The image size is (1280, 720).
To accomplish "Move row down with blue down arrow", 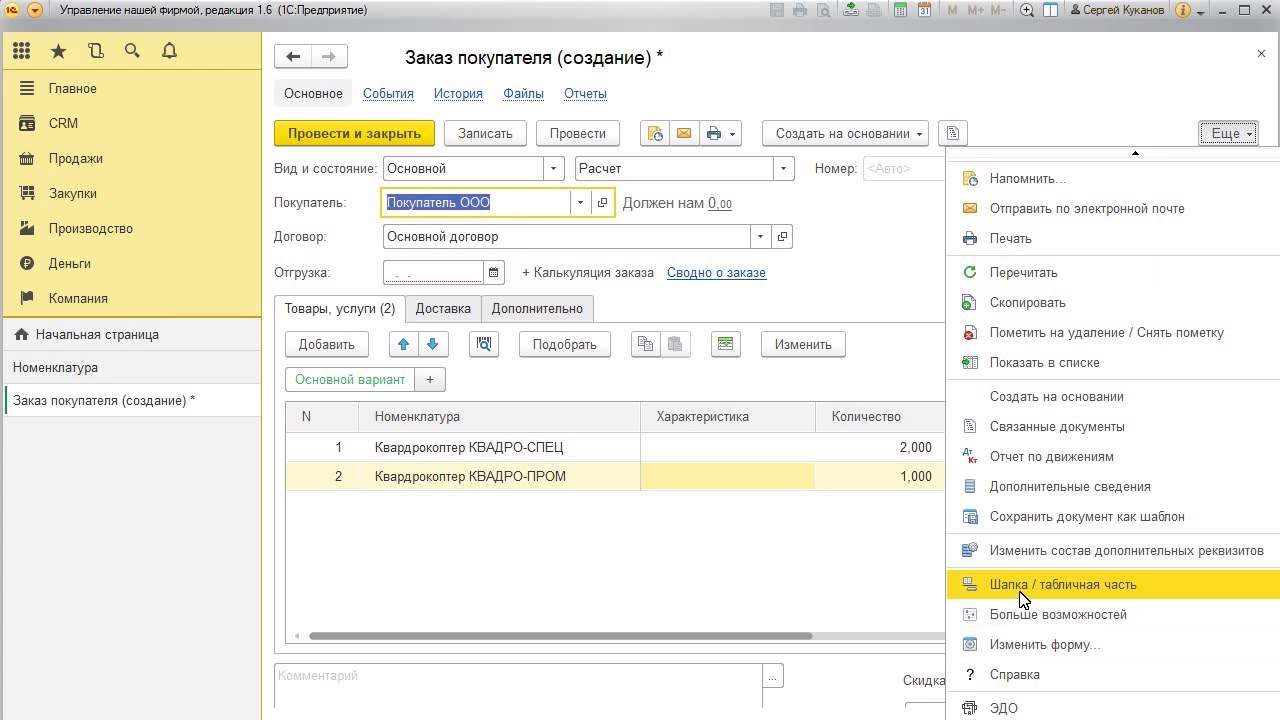I will coord(433,344).
